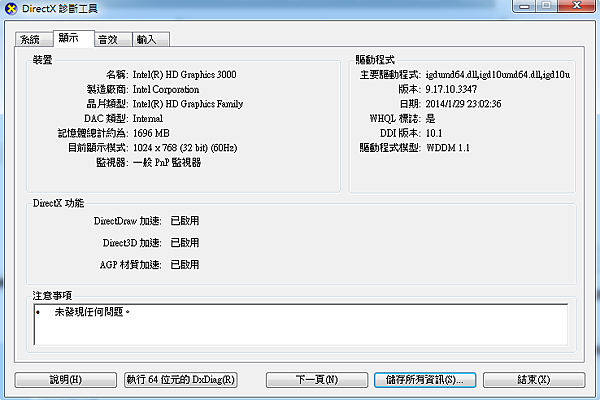Click the DirectX 診斷工具 window title
Image resolution: width=600 pixels, height=400 pixels.
(60, 8)
